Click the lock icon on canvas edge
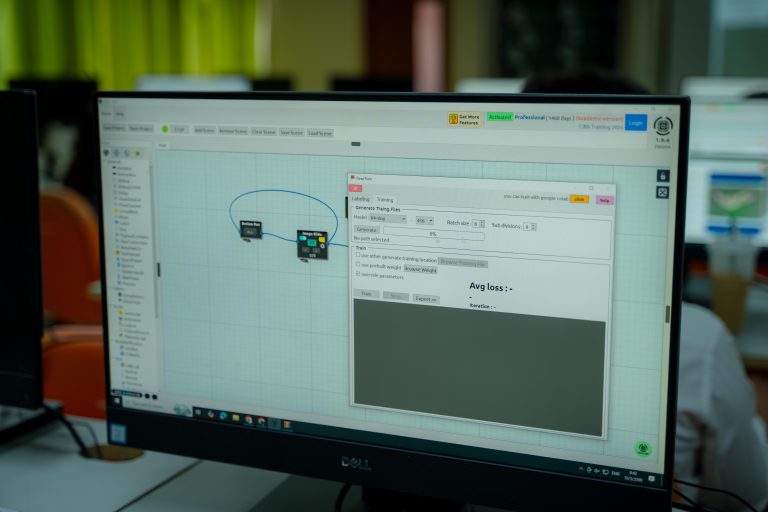 662,176
